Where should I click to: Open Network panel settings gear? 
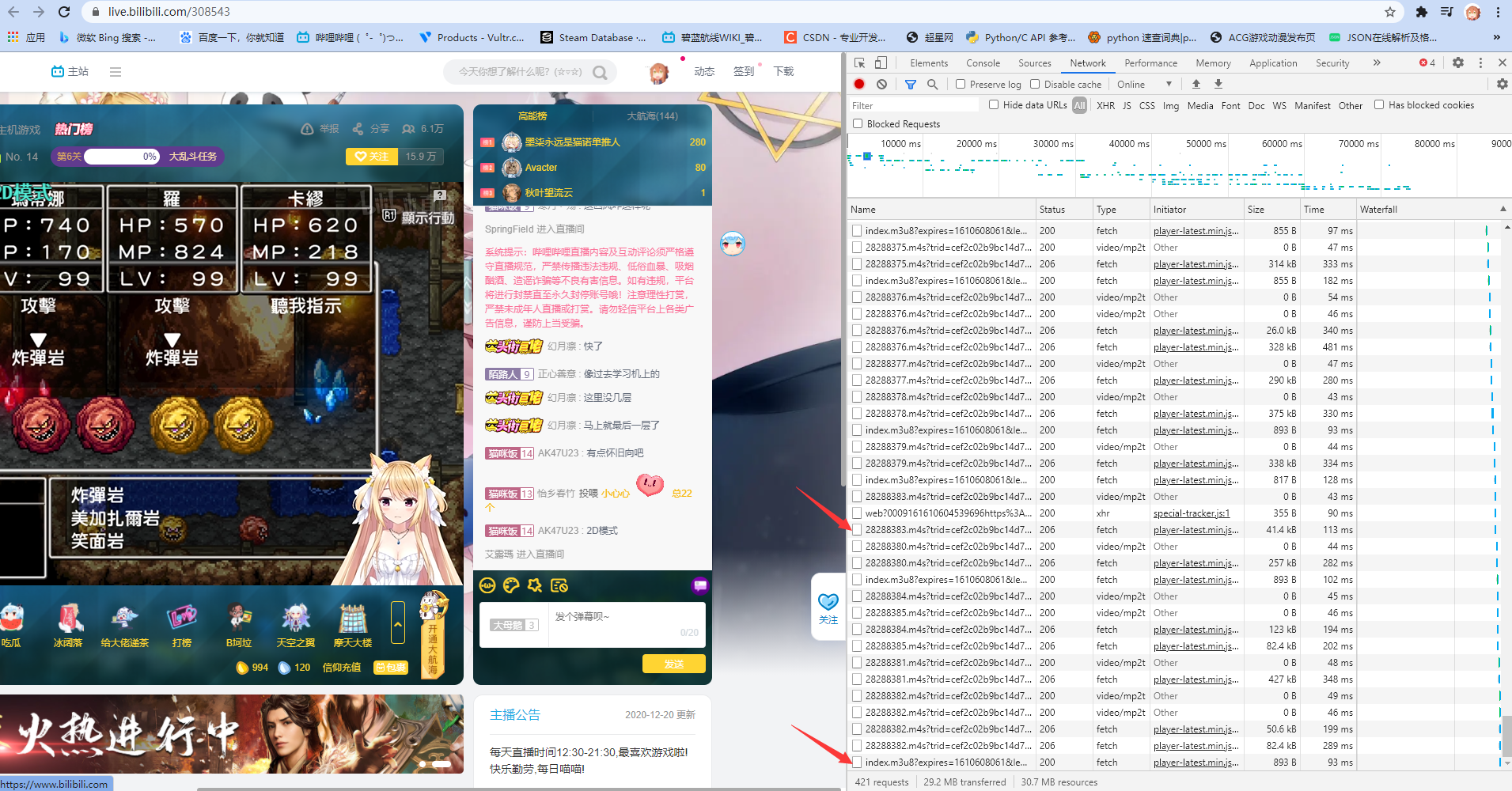pyautogui.click(x=1502, y=84)
